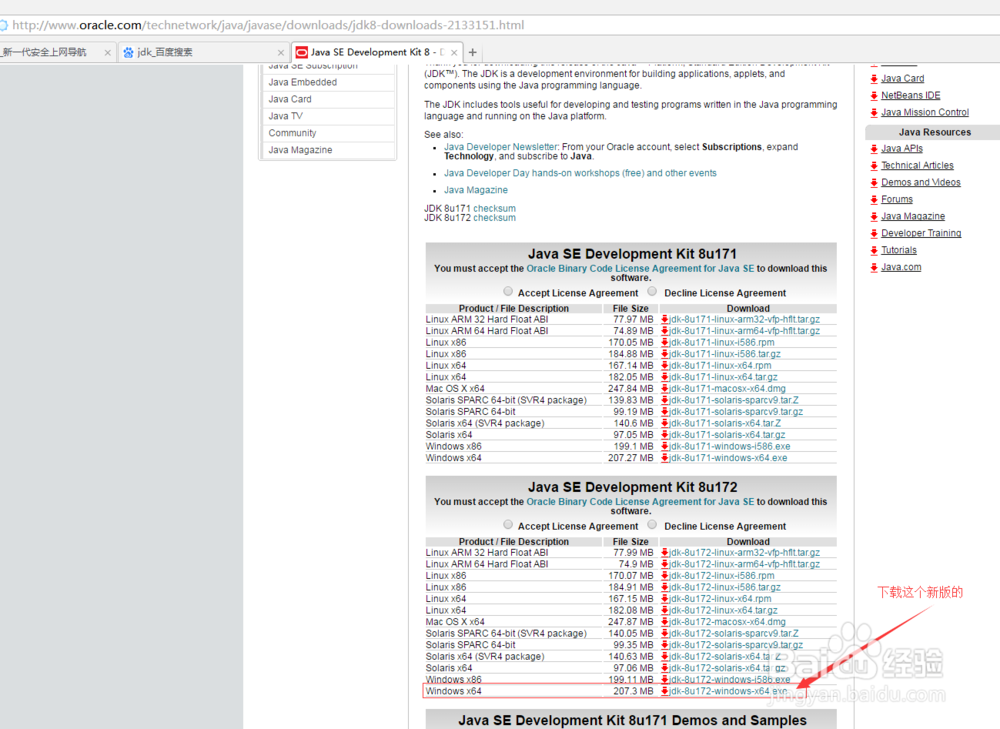
Task: Close the Java SE Development Kit 8 tab
Action: [x=454, y=53]
